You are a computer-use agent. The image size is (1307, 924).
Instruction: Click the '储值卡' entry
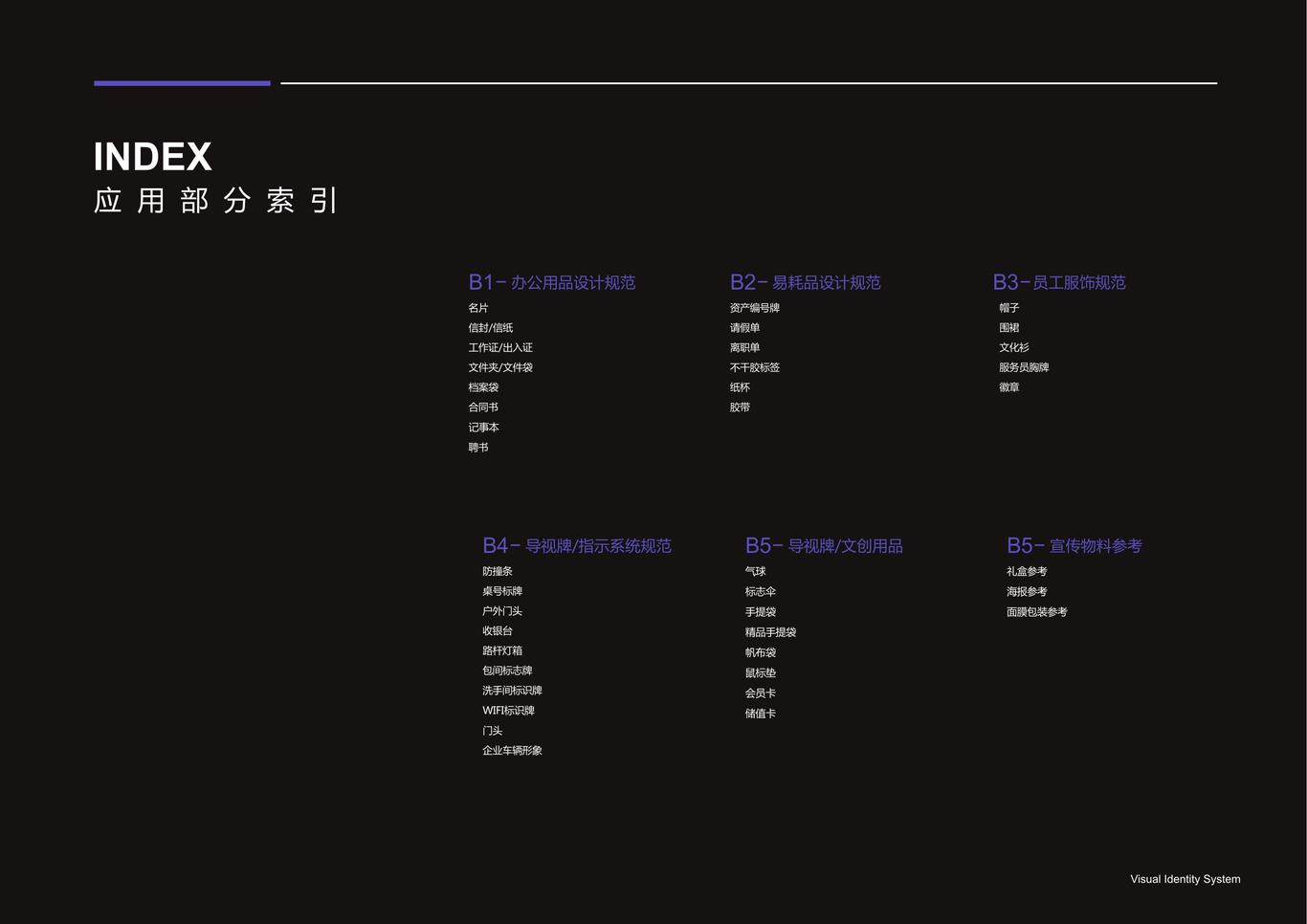(761, 714)
